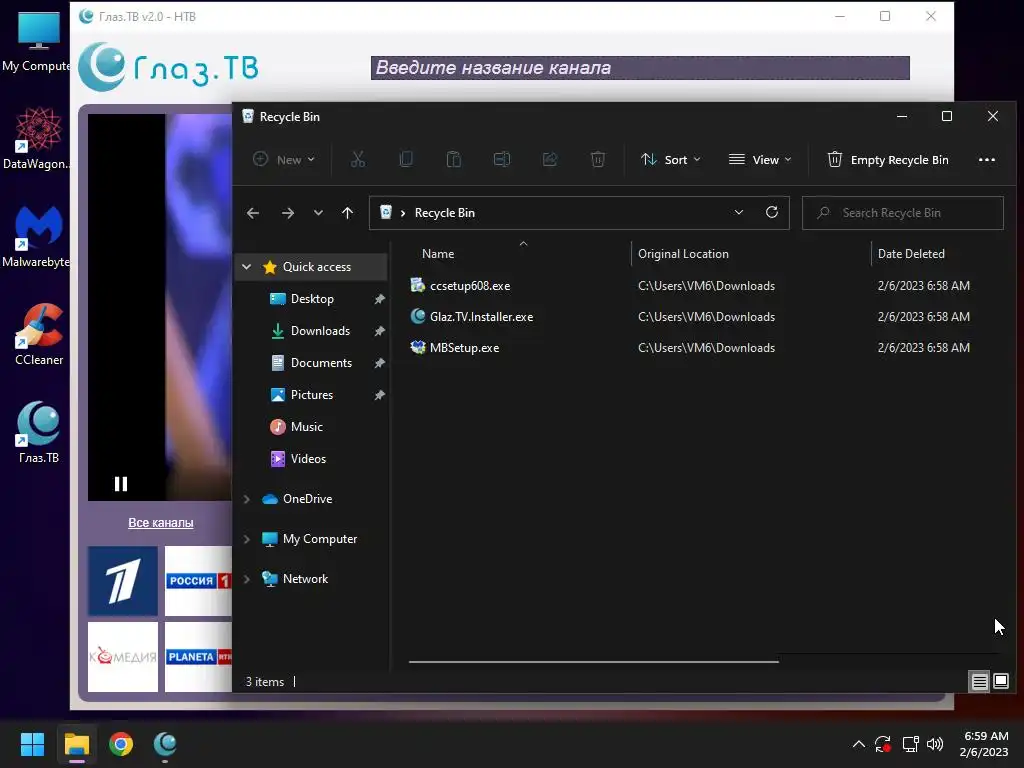Open the New dropdown in Recycle Bin
This screenshot has height=768, width=1024.
point(284,159)
